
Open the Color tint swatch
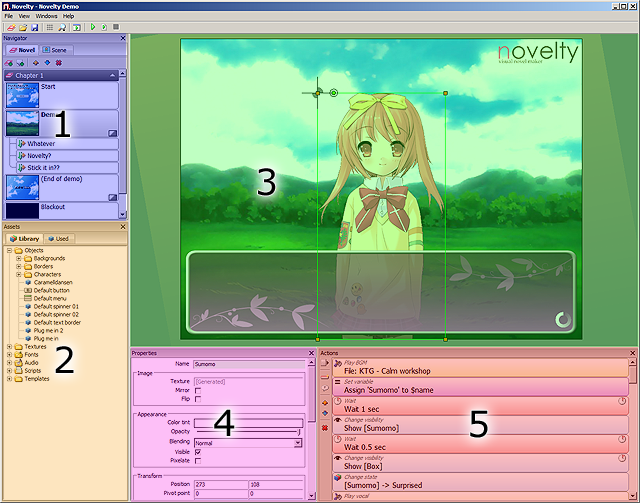(249, 423)
